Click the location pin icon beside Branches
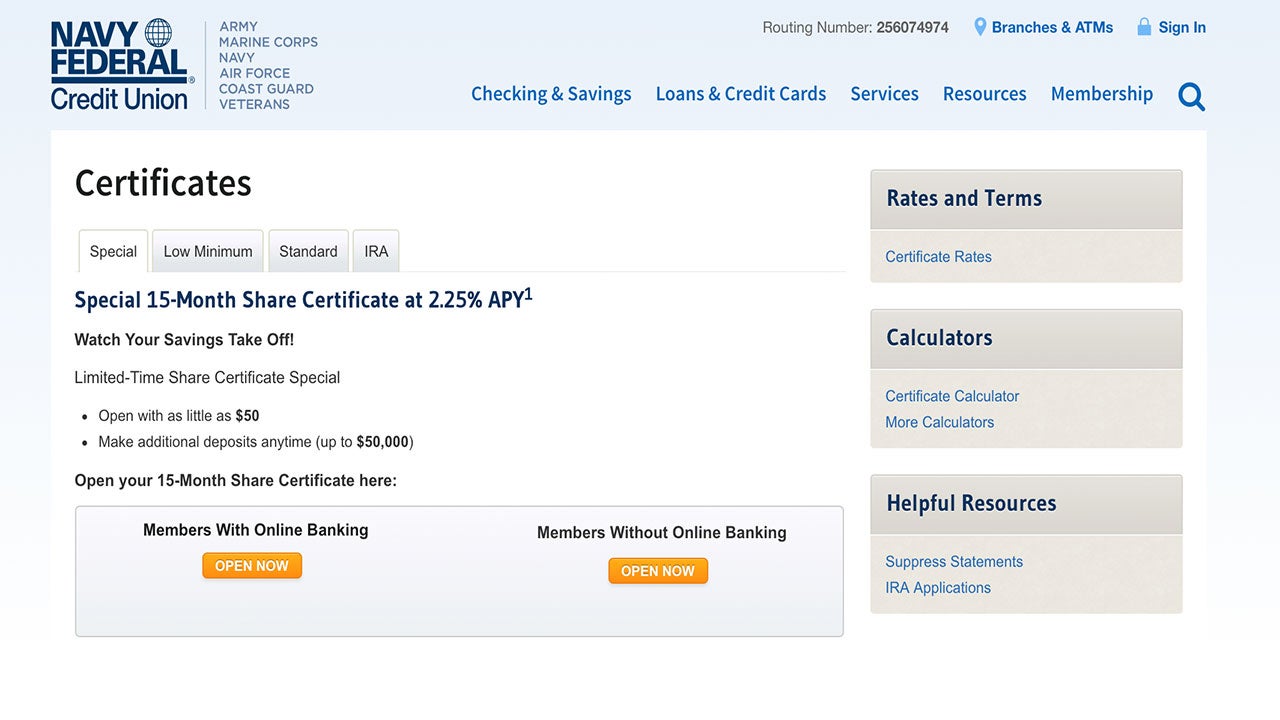The height and width of the screenshot is (720, 1280). pos(980,27)
